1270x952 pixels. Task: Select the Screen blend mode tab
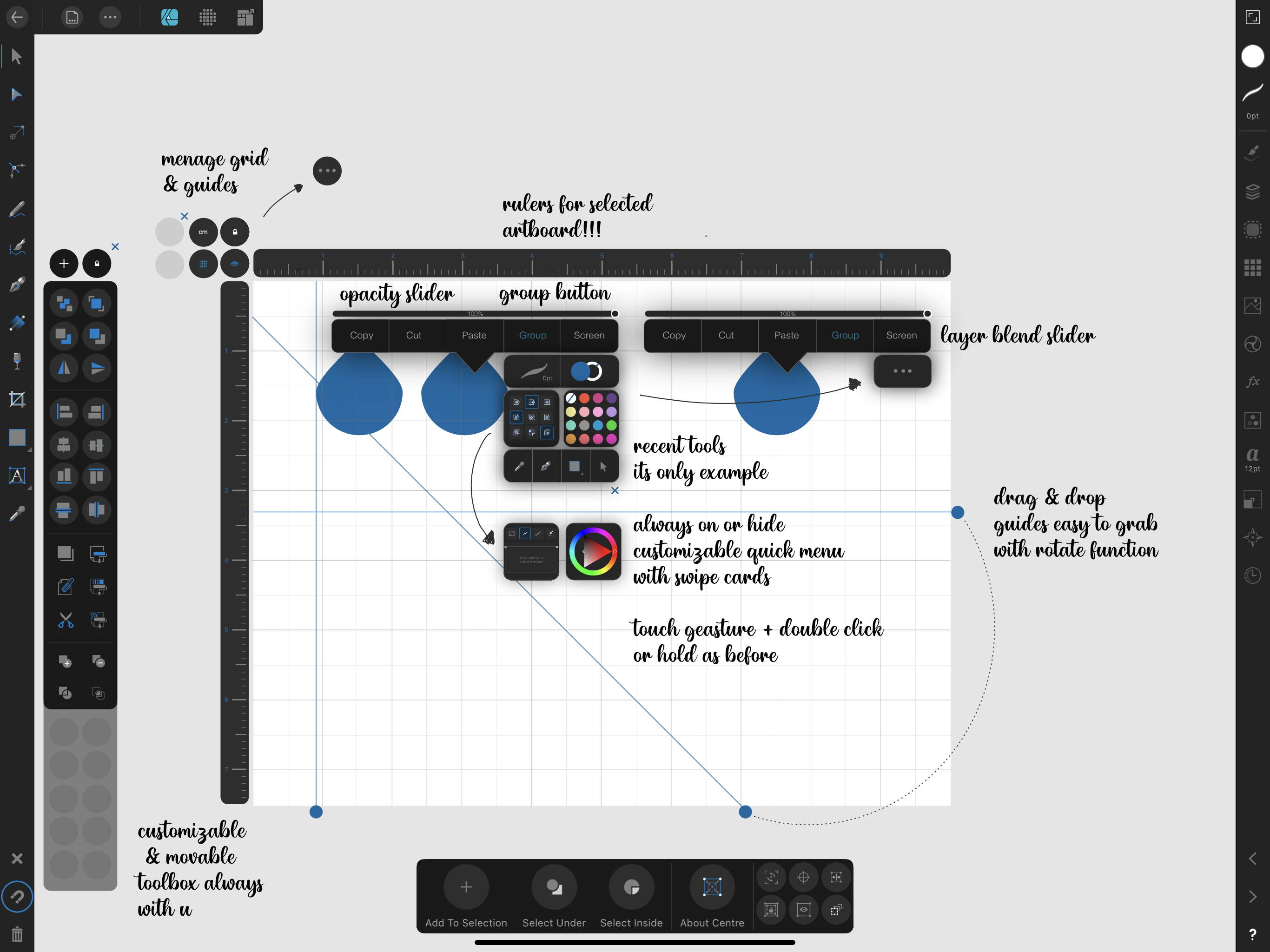pyautogui.click(x=589, y=335)
